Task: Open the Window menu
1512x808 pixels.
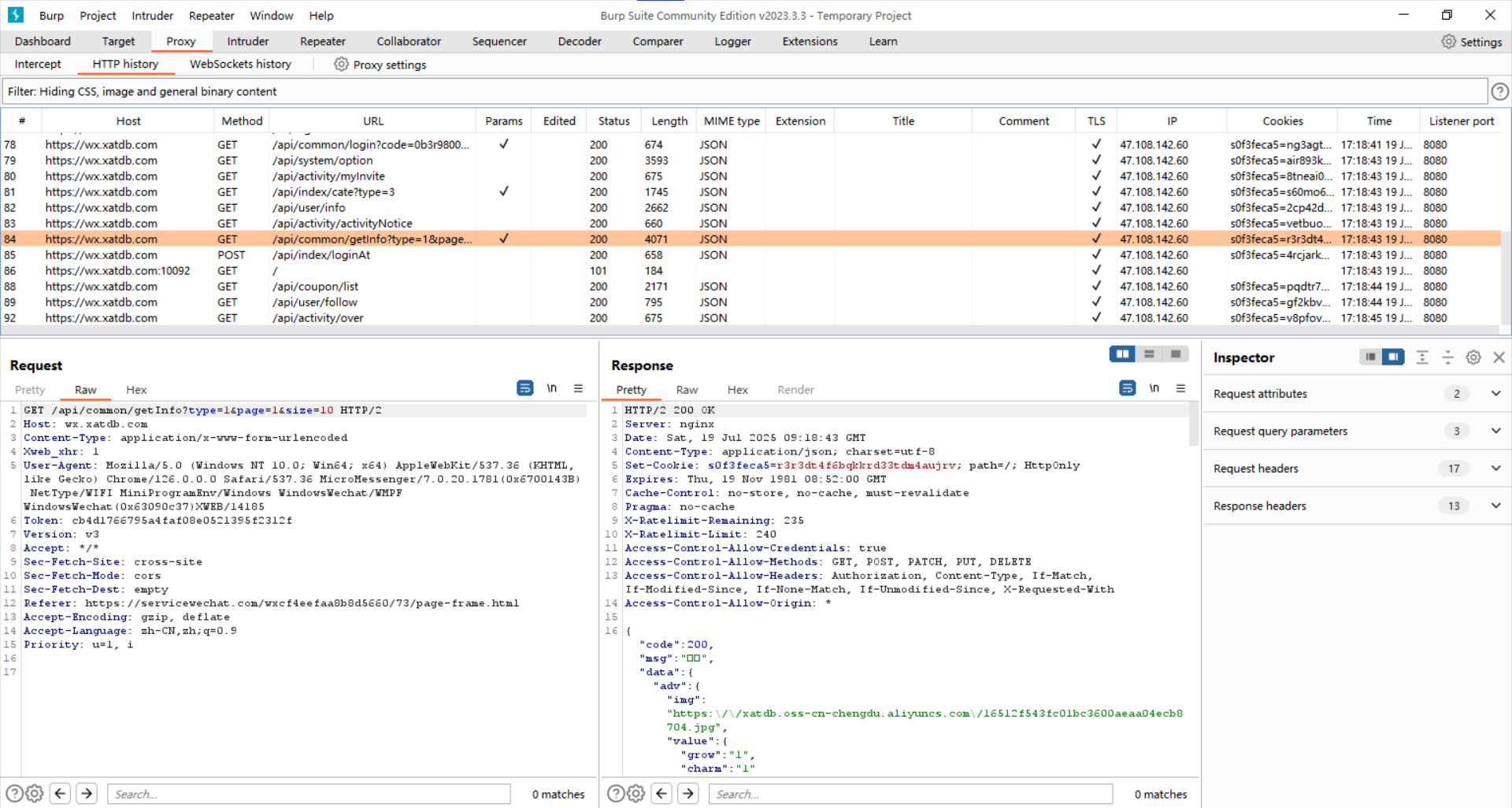Action: pyautogui.click(x=271, y=16)
